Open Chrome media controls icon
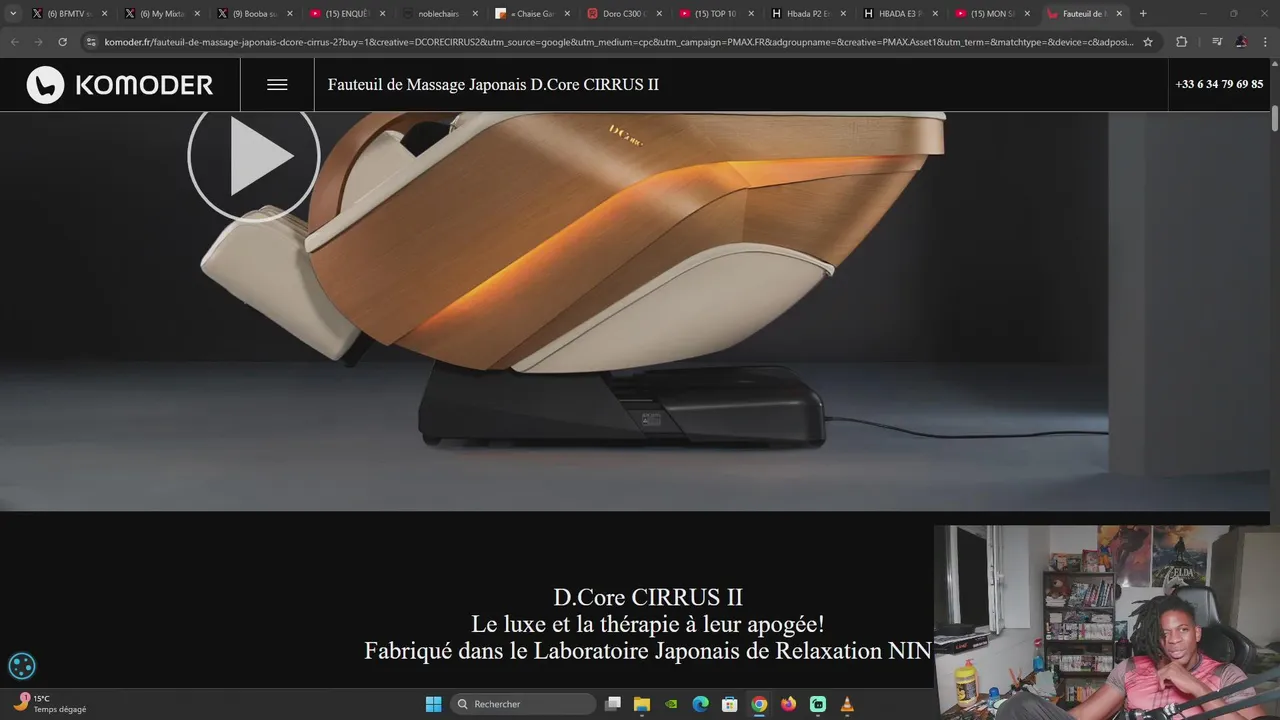 (x=1217, y=42)
